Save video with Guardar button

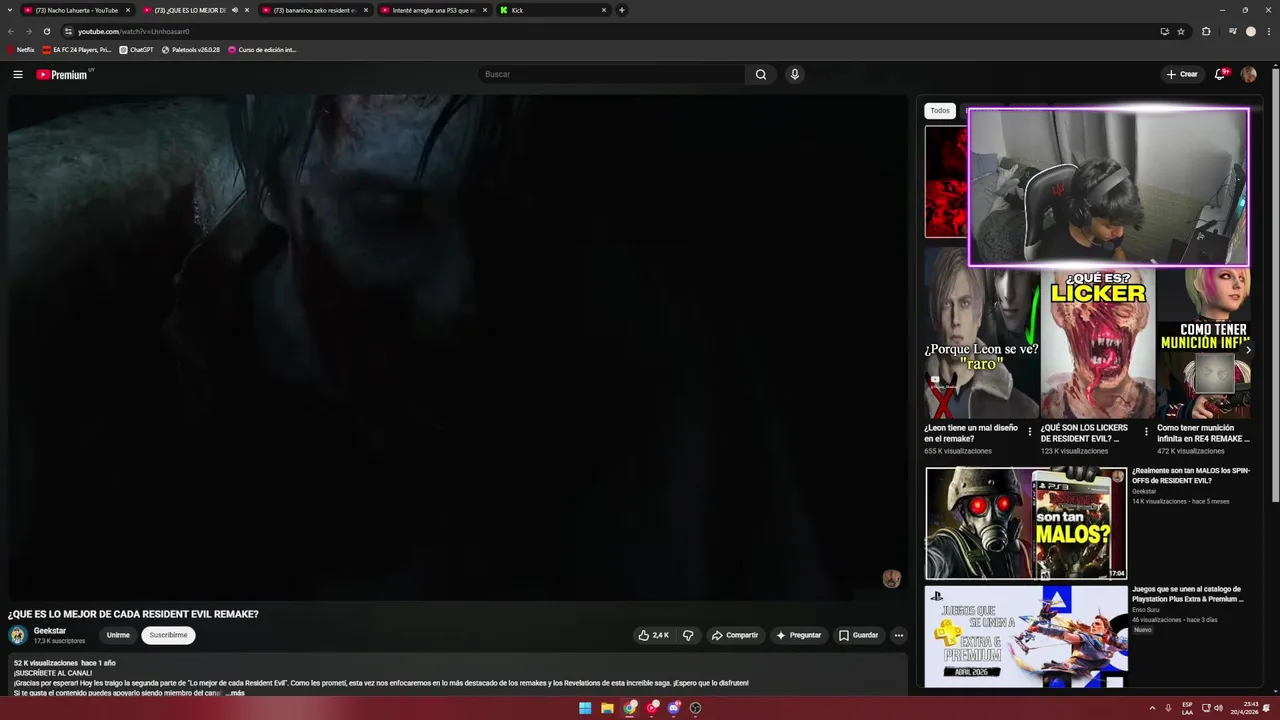[x=858, y=635]
